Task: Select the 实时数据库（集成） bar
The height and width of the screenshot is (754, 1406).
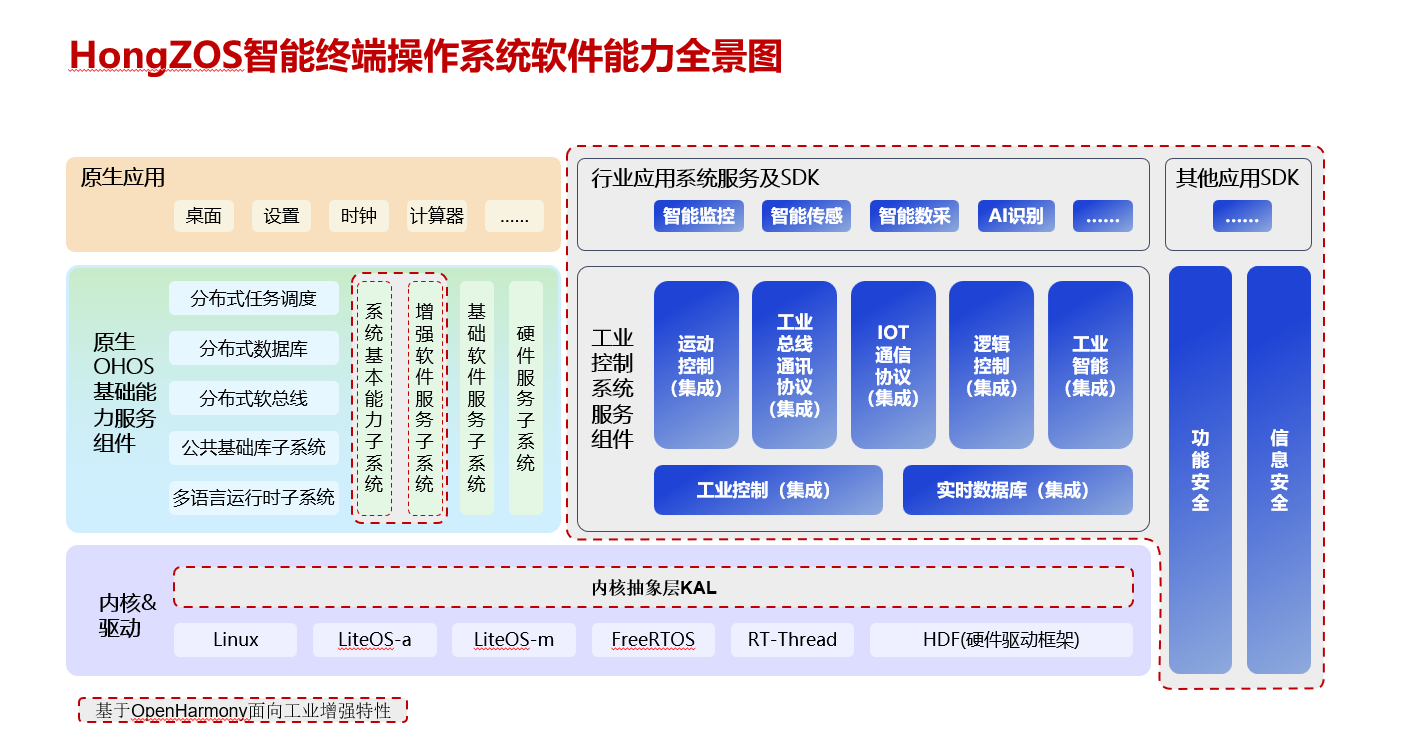Action: [x=1018, y=490]
